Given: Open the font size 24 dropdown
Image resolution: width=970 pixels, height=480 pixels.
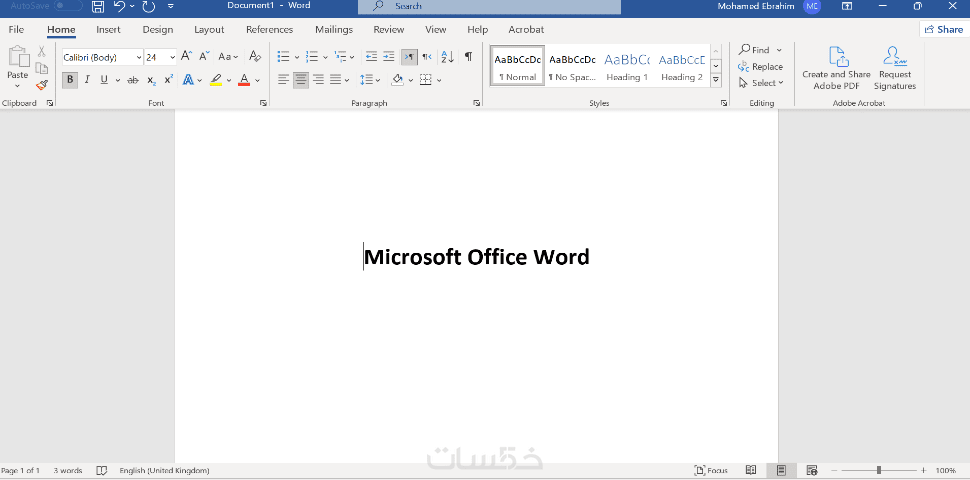Looking at the screenshot, I should click(x=161, y=58).
